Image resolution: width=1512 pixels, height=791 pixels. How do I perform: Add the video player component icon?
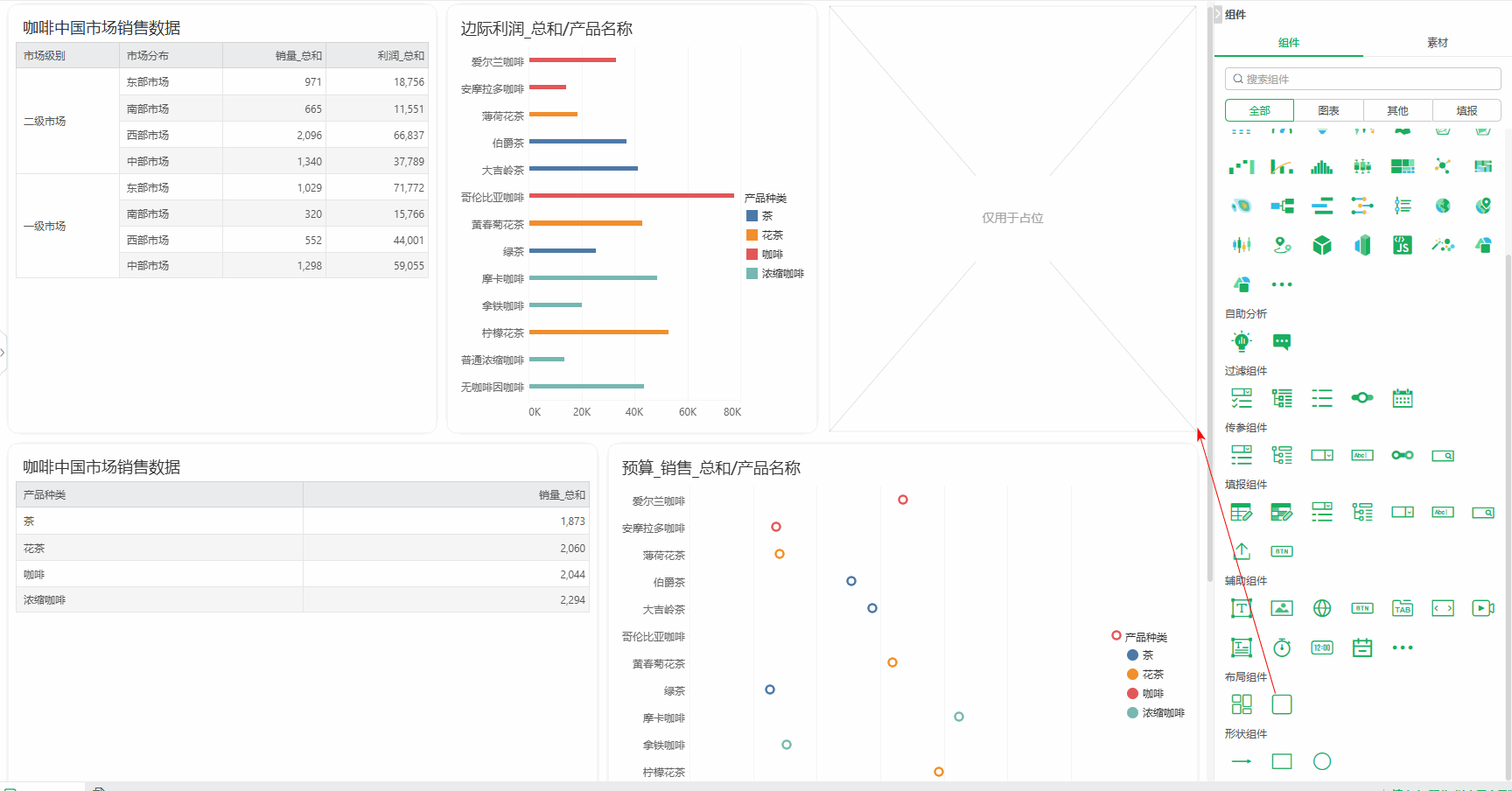point(1483,608)
